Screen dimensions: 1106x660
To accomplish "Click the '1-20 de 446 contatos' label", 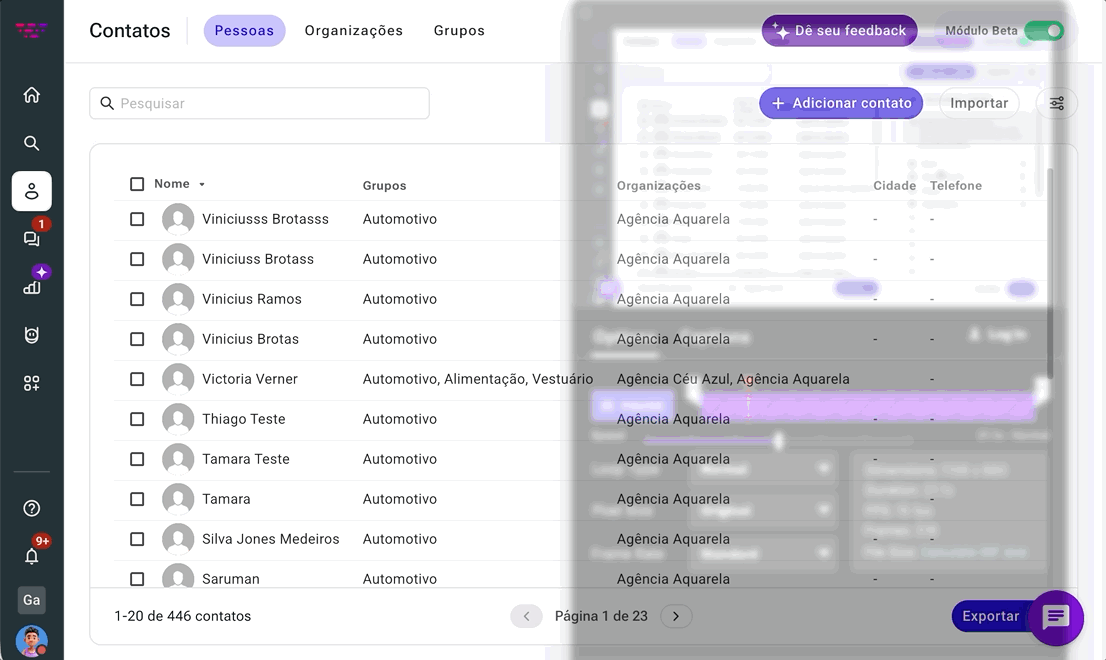I will 183,616.
